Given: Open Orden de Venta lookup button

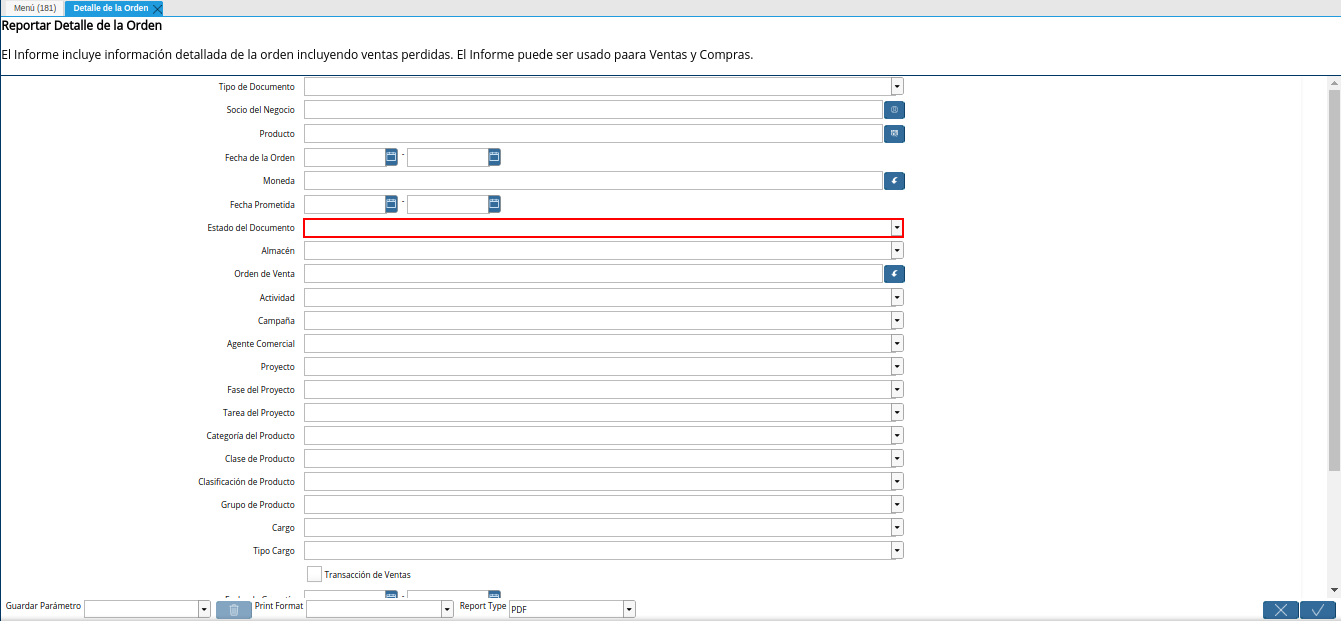Looking at the screenshot, I should click(894, 273).
